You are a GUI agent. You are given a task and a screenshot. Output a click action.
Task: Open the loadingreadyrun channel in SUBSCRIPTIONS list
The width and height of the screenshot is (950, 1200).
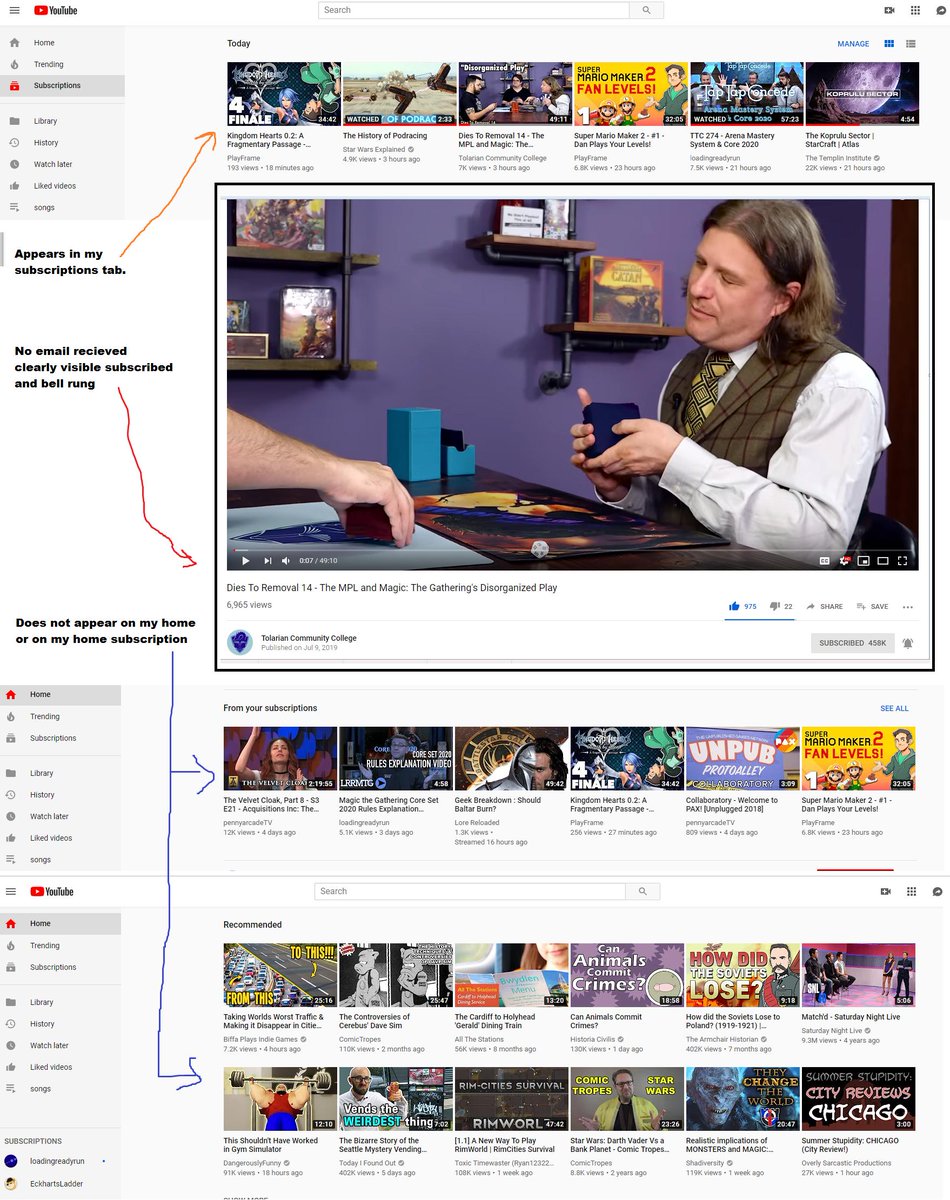pos(62,1162)
